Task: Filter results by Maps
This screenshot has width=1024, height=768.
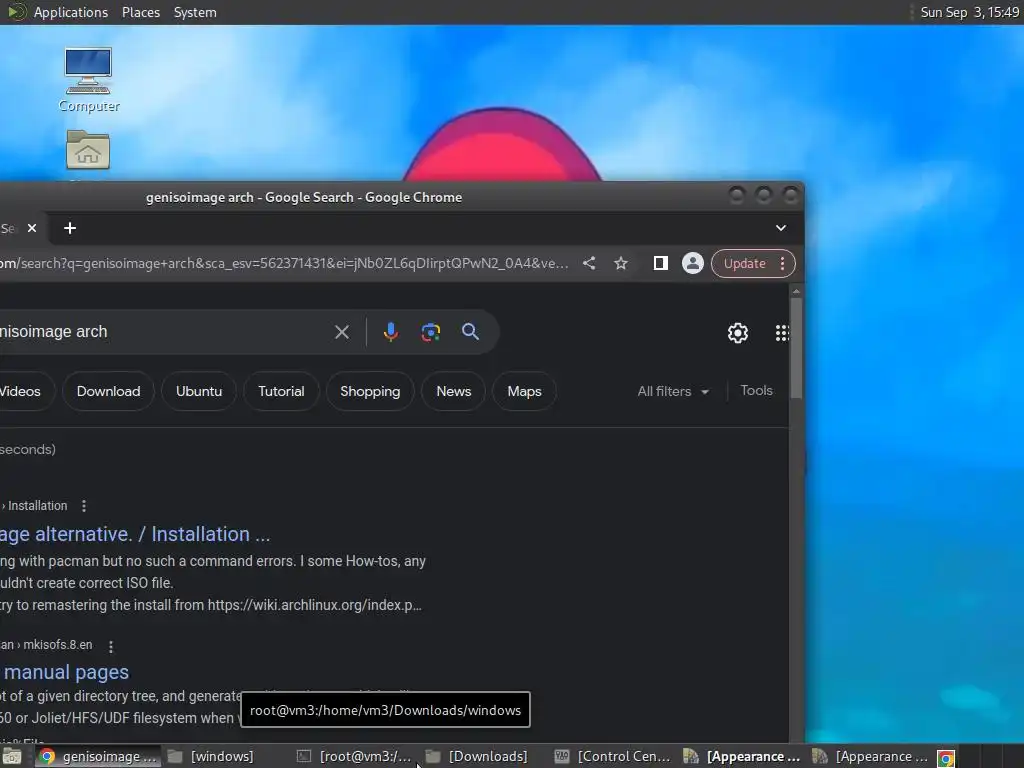Action: pos(524,391)
